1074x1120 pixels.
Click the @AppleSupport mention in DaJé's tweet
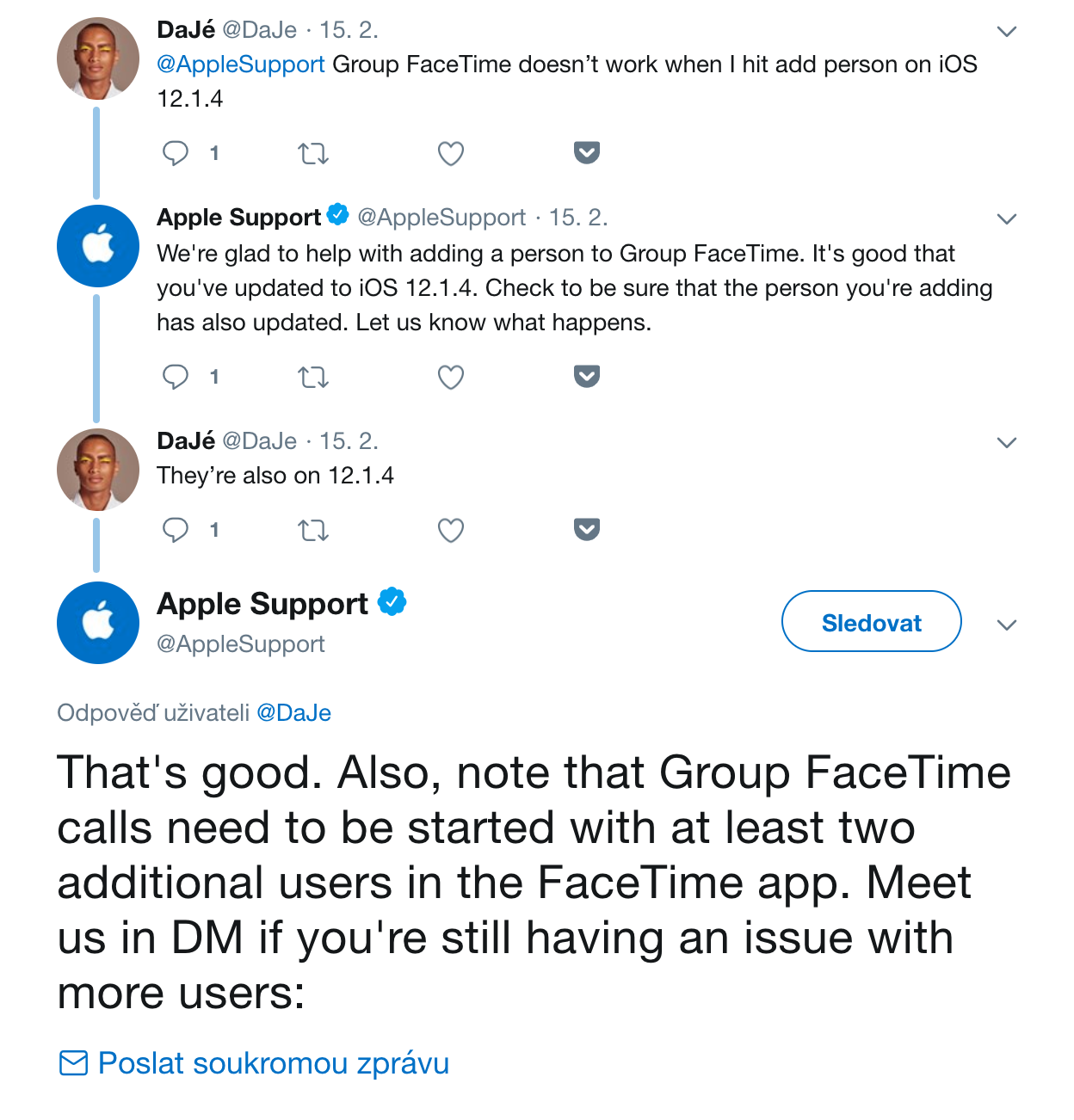tap(240, 64)
